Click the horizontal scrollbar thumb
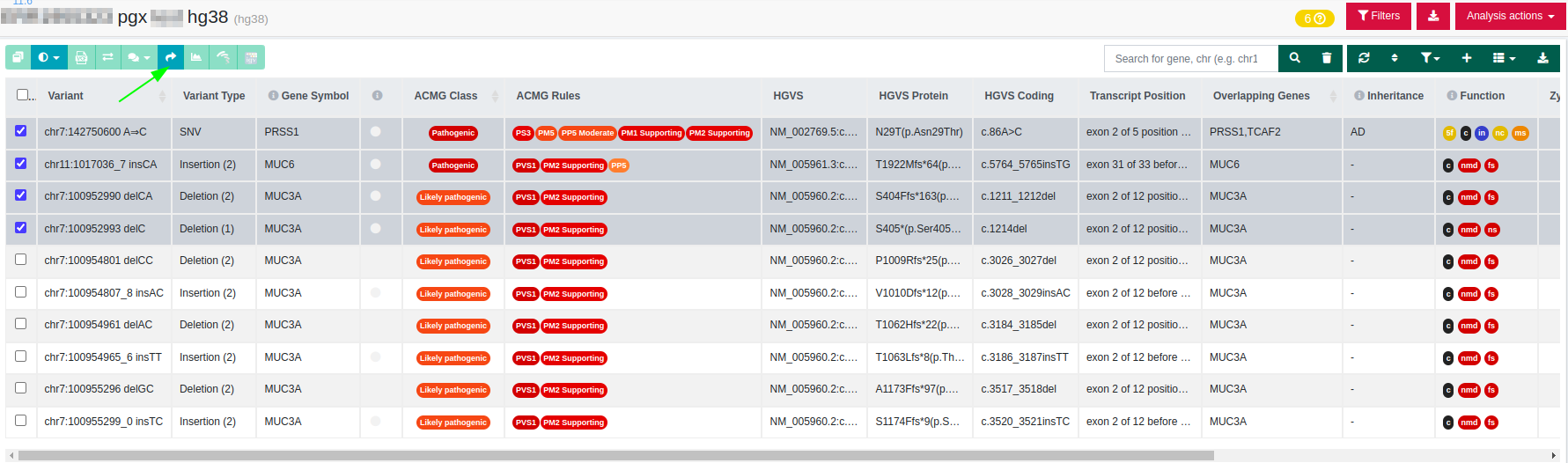This screenshot has height=463, width=1568. tap(616, 456)
